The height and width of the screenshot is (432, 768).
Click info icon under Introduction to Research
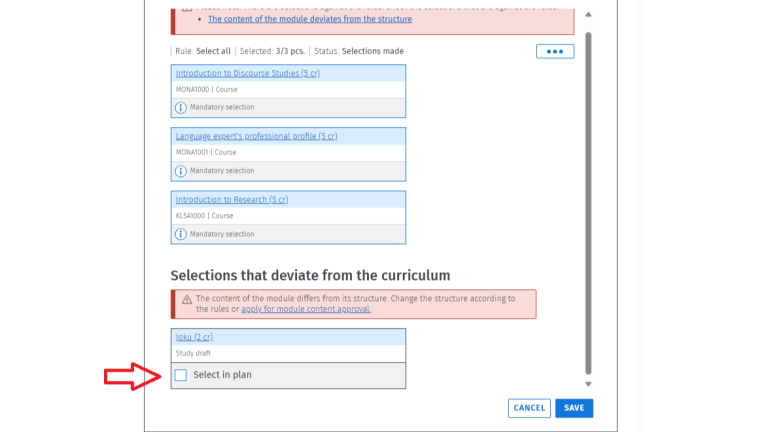(181, 234)
